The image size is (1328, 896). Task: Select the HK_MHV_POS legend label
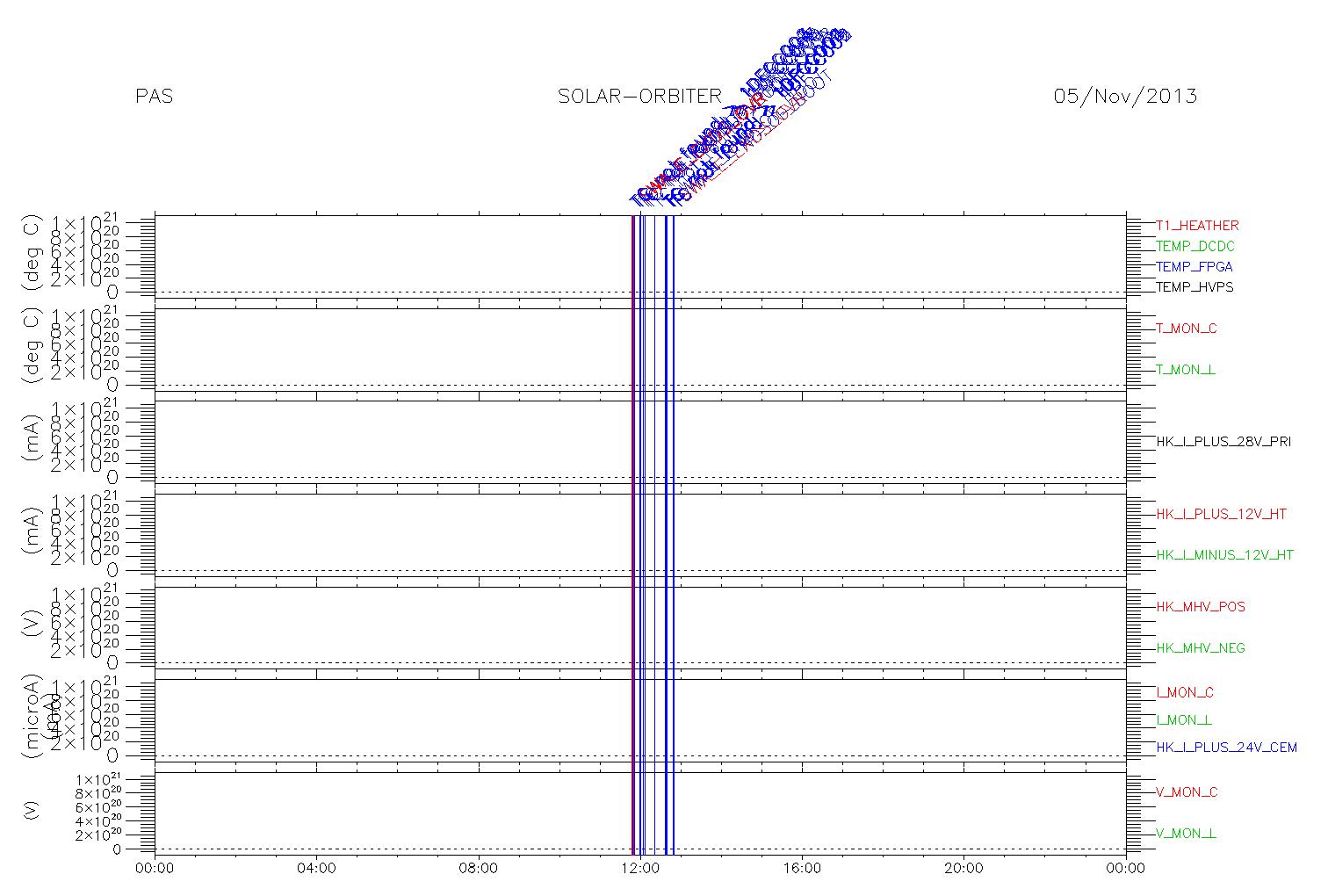click(1201, 607)
